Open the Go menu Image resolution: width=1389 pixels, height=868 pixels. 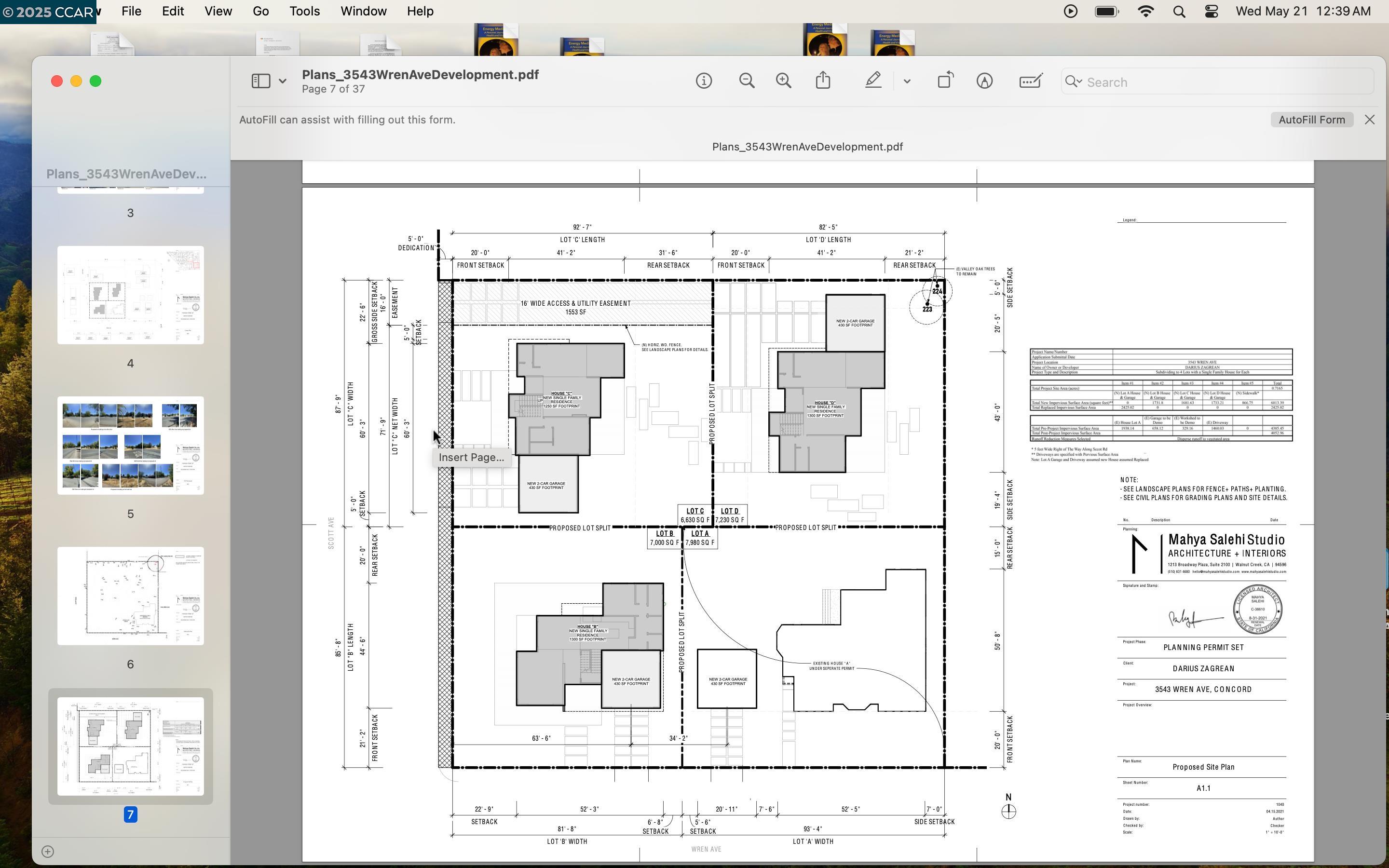coord(260,12)
